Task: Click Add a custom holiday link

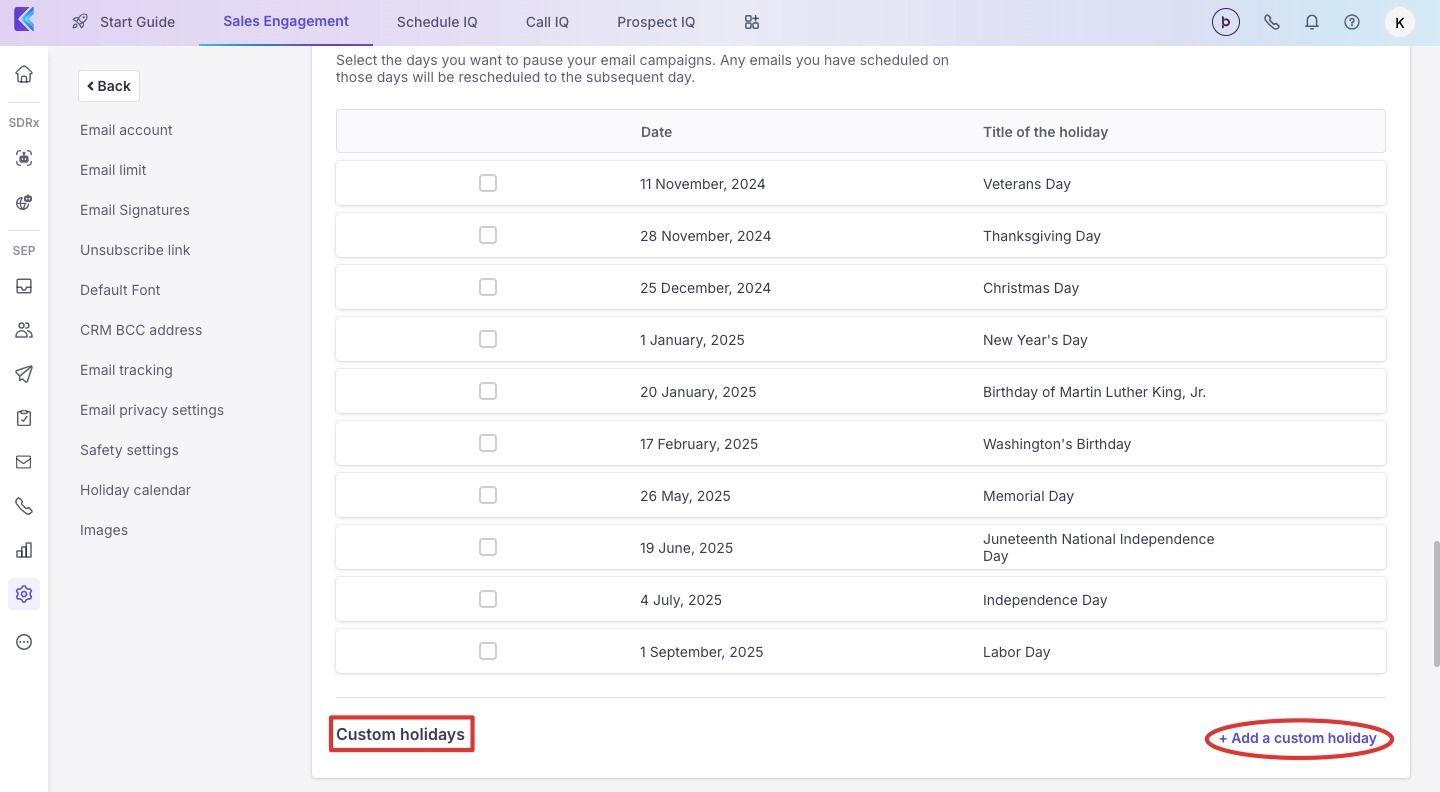Action: 1298,738
